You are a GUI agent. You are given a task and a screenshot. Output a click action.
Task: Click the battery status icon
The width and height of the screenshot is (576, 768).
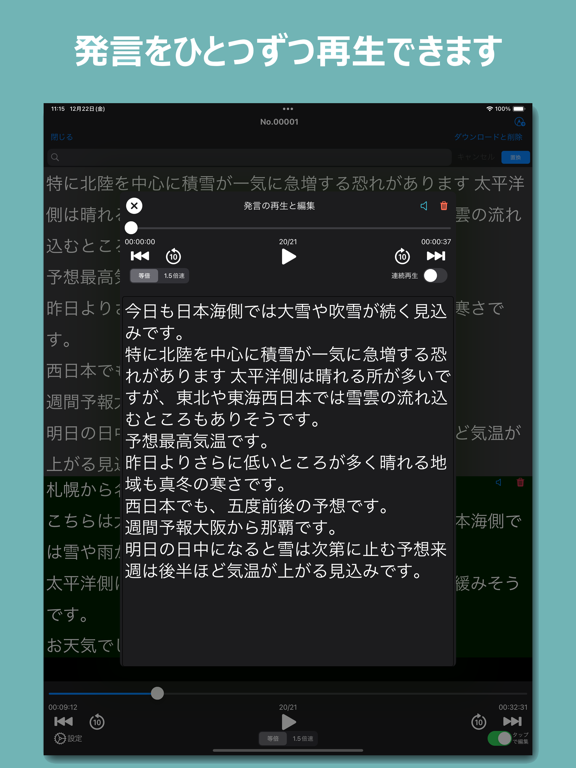tap(519, 109)
